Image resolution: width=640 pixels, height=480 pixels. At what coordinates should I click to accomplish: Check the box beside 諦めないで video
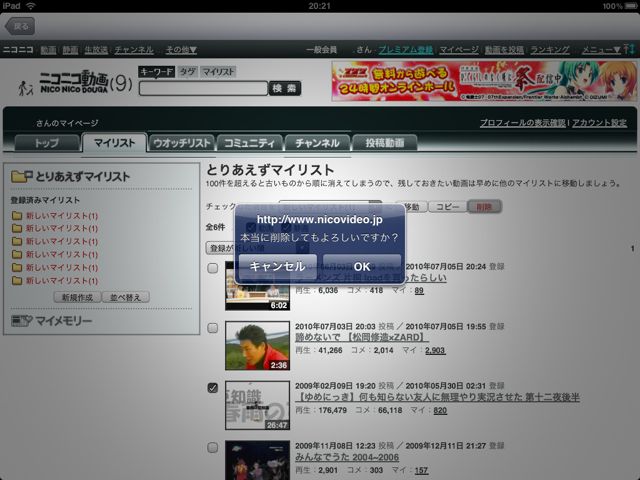coord(213,328)
